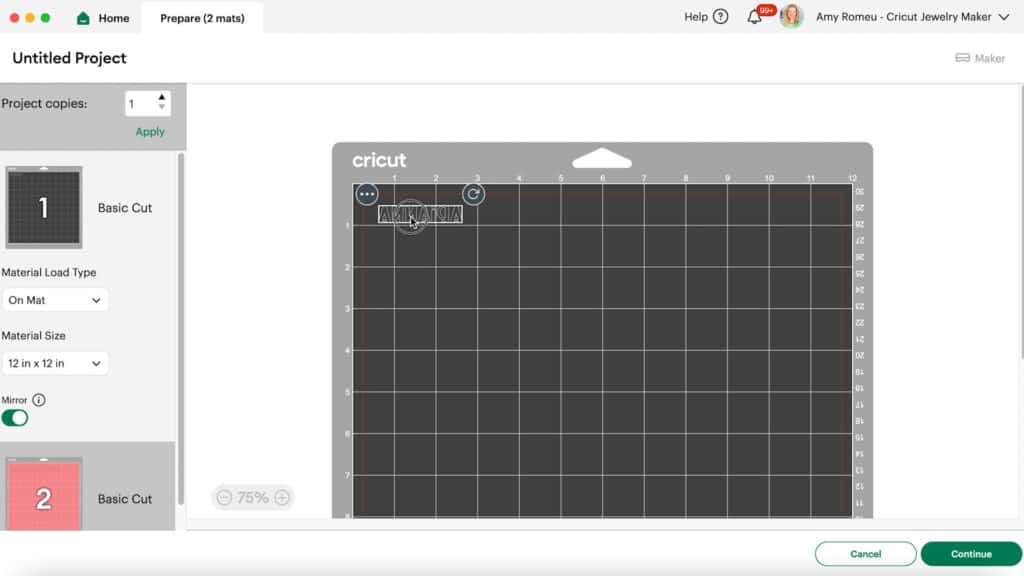Click the Continue button
The width and height of the screenshot is (1024, 576).
(971, 554)
